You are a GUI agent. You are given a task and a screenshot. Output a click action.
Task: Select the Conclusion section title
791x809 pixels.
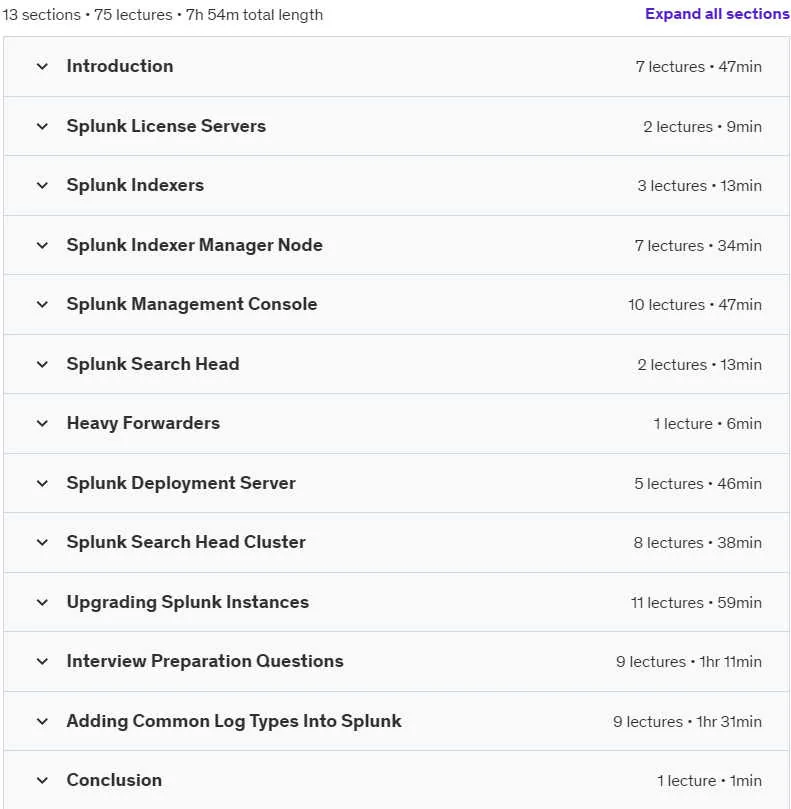pyautogui.click(x=114, y=780)
